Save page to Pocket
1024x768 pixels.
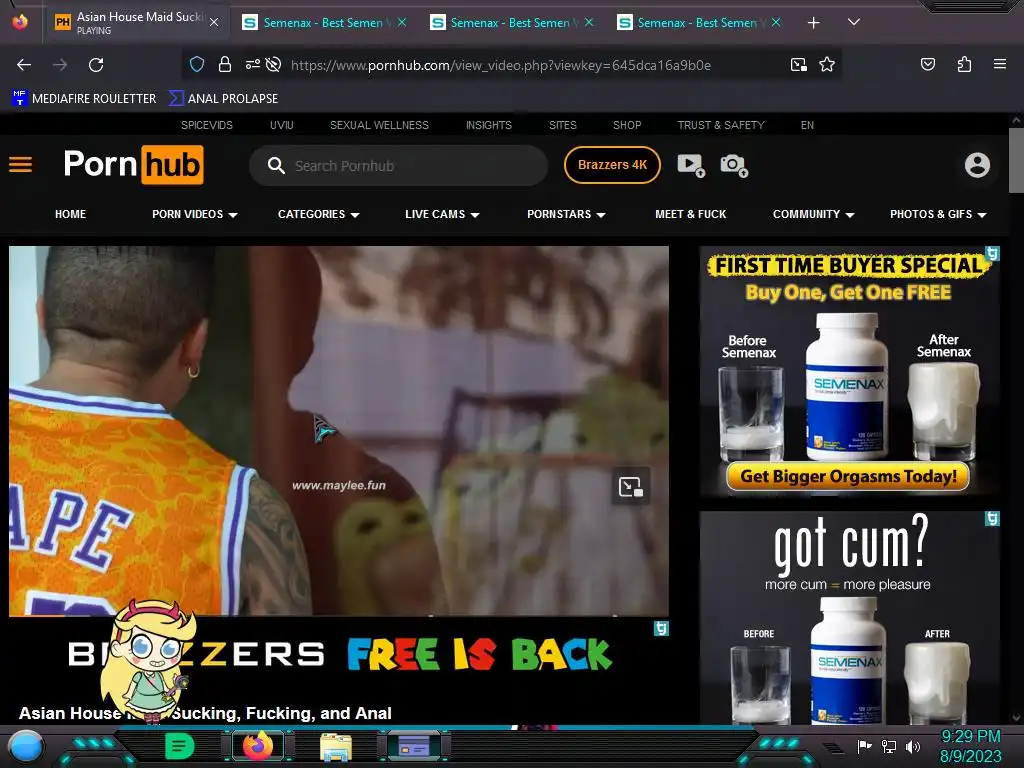[928, 64]
